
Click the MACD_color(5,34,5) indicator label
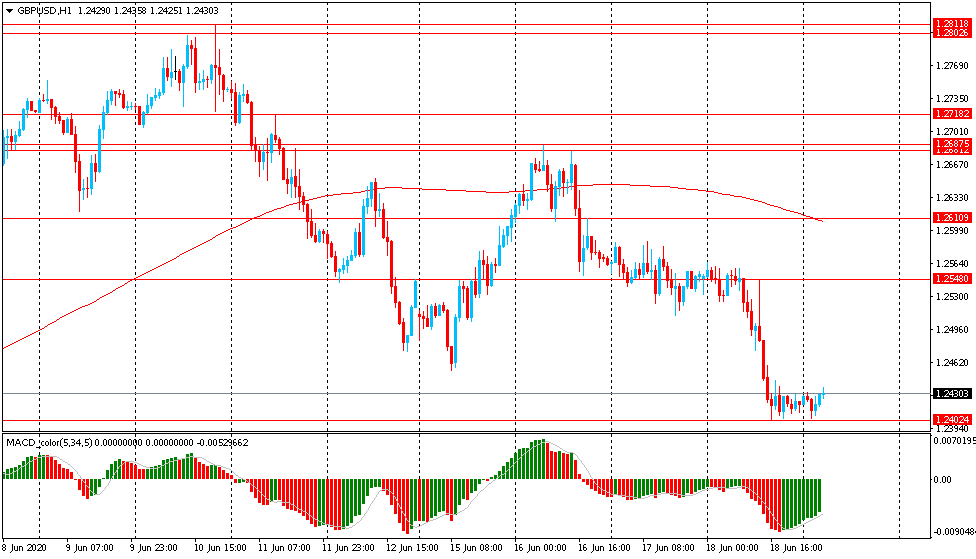(x=49, y=443)
